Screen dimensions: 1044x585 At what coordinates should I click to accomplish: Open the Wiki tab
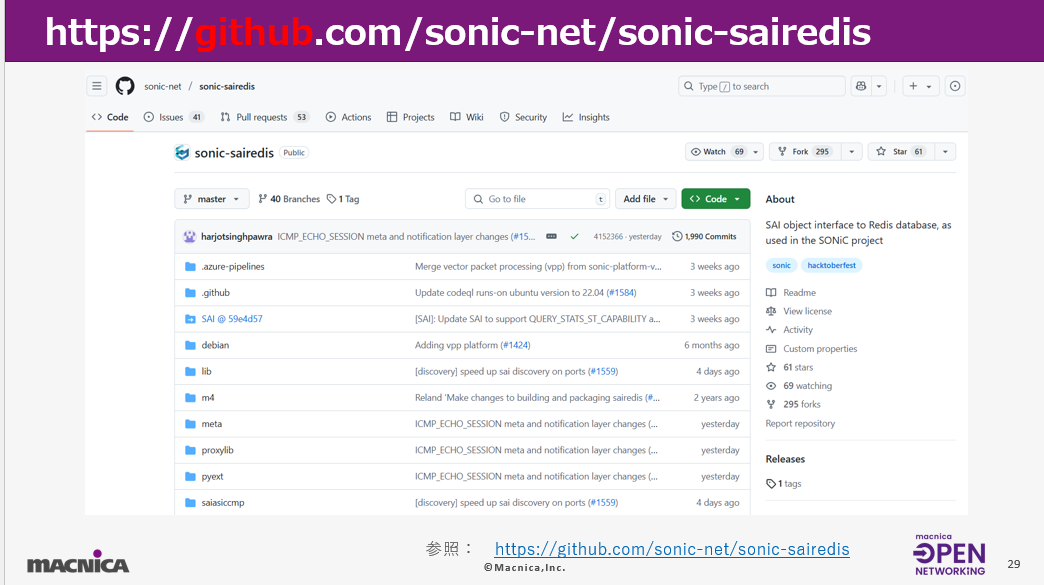point(467,117)
